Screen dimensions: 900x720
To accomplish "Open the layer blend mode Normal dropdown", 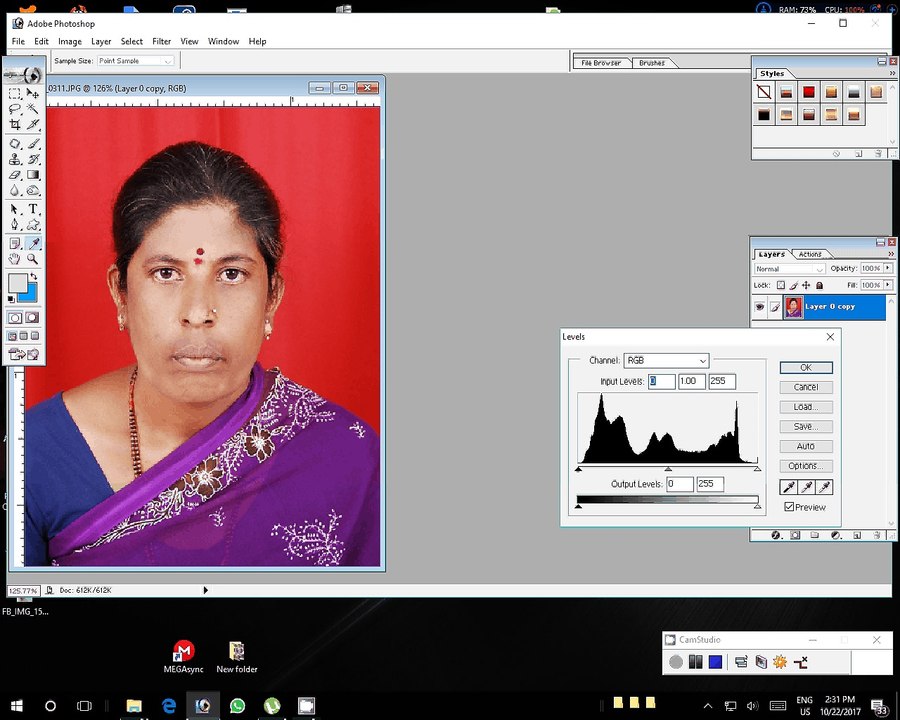I will click(789, 269).
